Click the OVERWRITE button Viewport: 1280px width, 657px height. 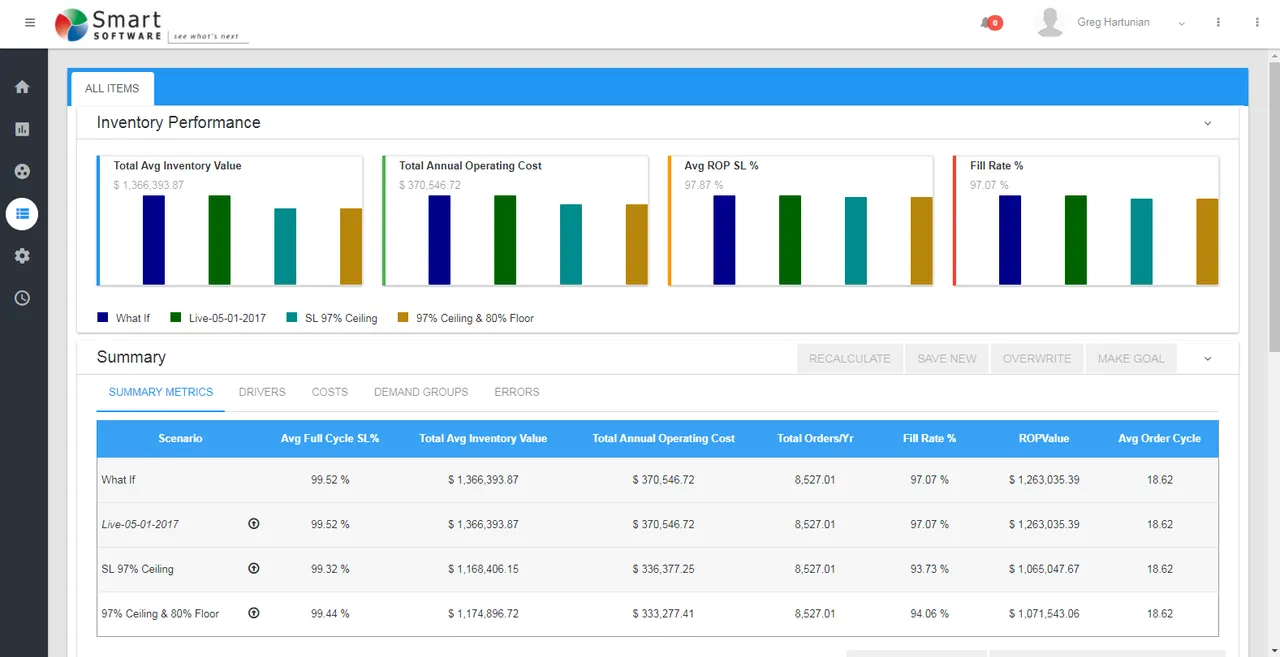(x=1037, y=359)
